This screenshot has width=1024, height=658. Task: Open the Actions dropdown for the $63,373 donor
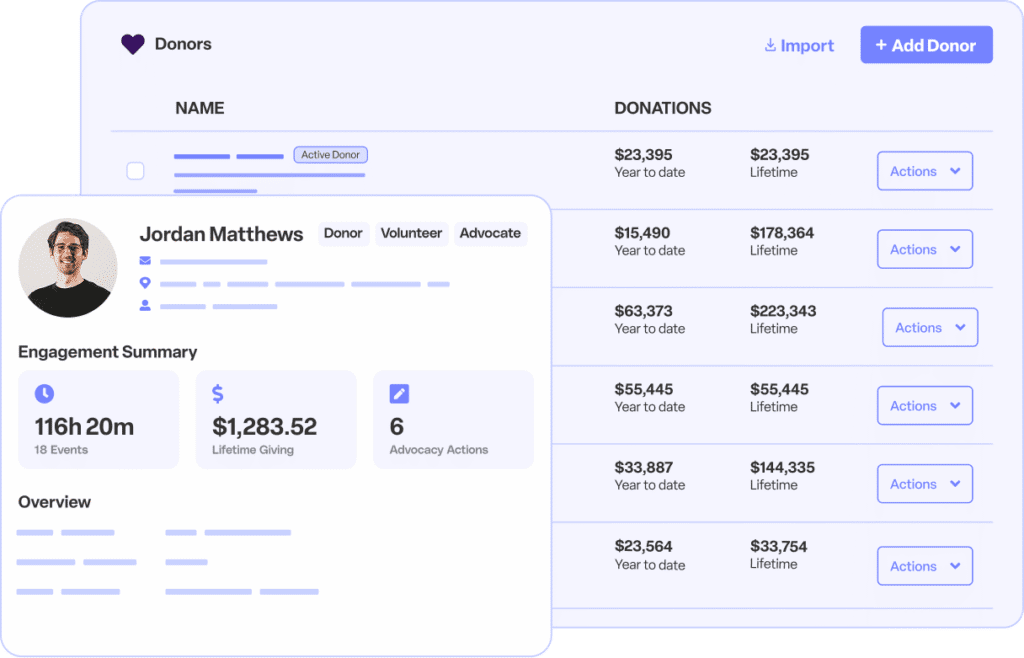(929, 327)
